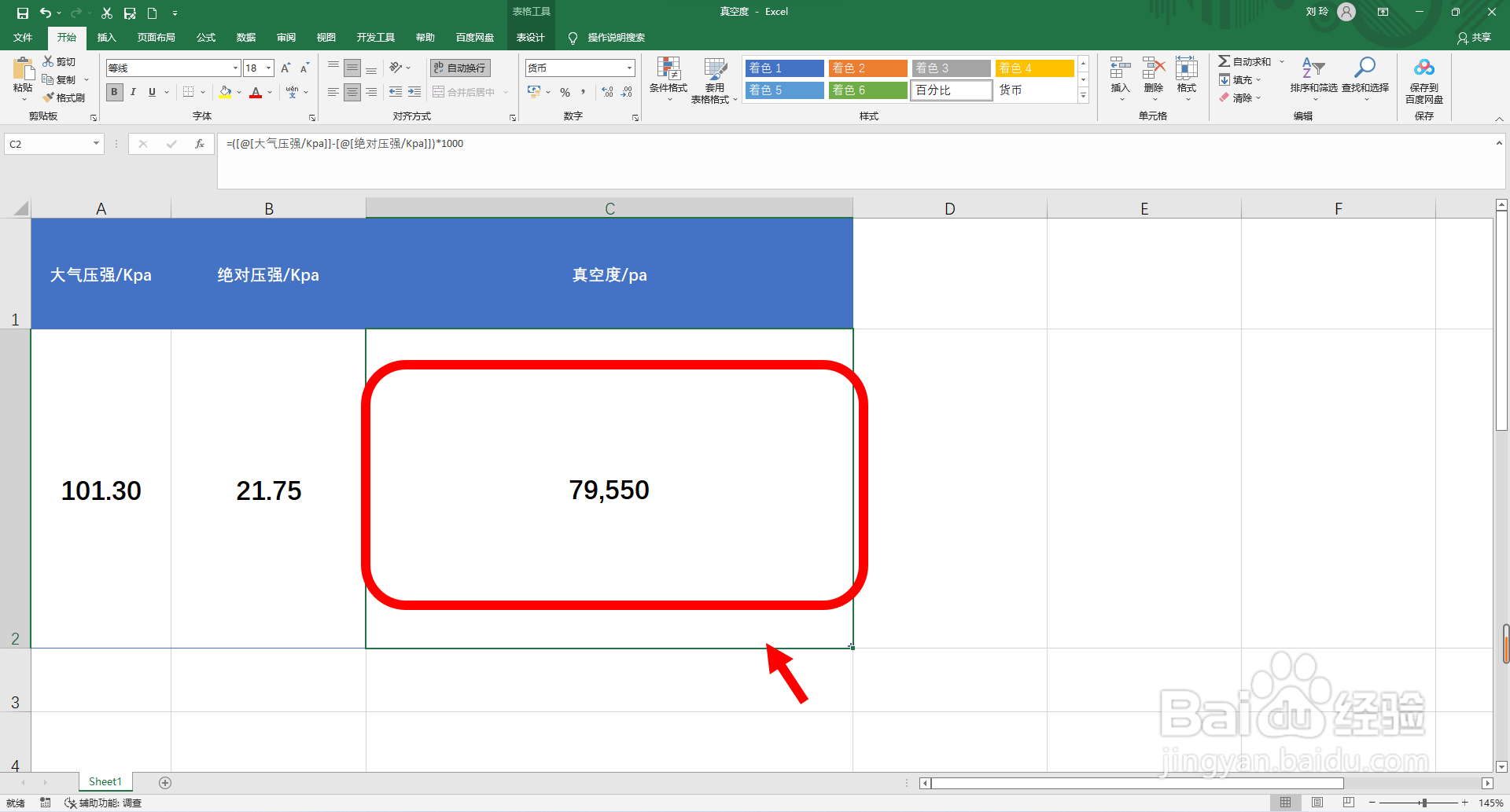Toggle Underline formatting
This screenshot has height=812, width=1510.
click(x=152, y=92)
